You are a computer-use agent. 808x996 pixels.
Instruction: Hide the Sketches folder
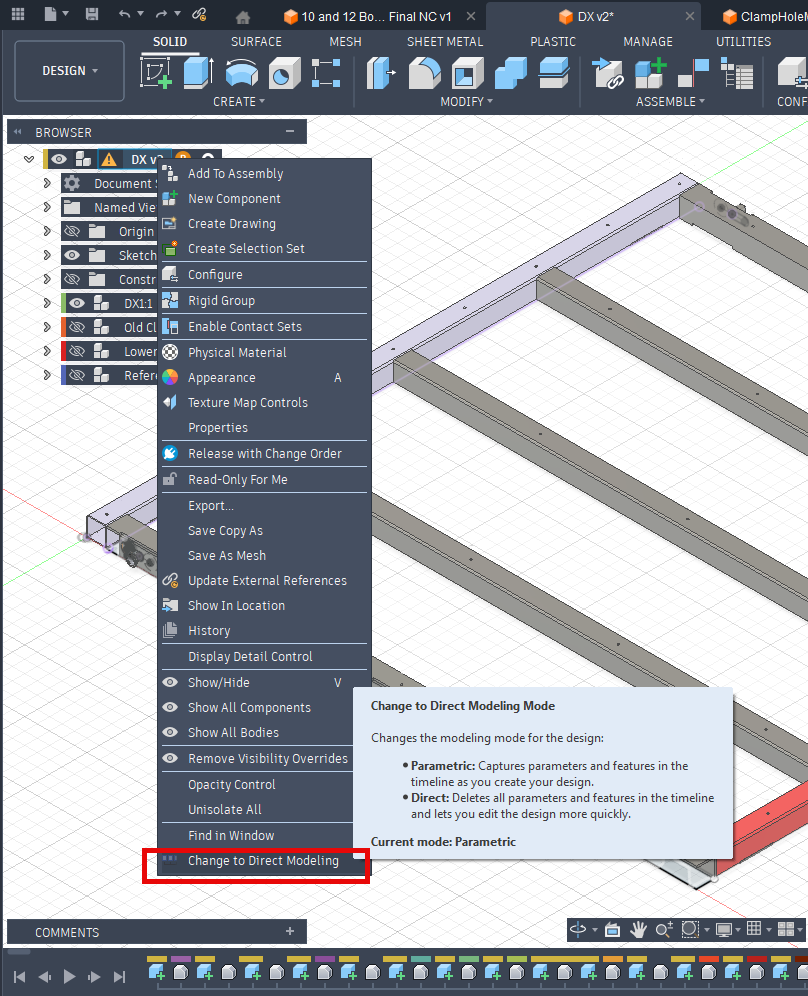tap(72, 255)
